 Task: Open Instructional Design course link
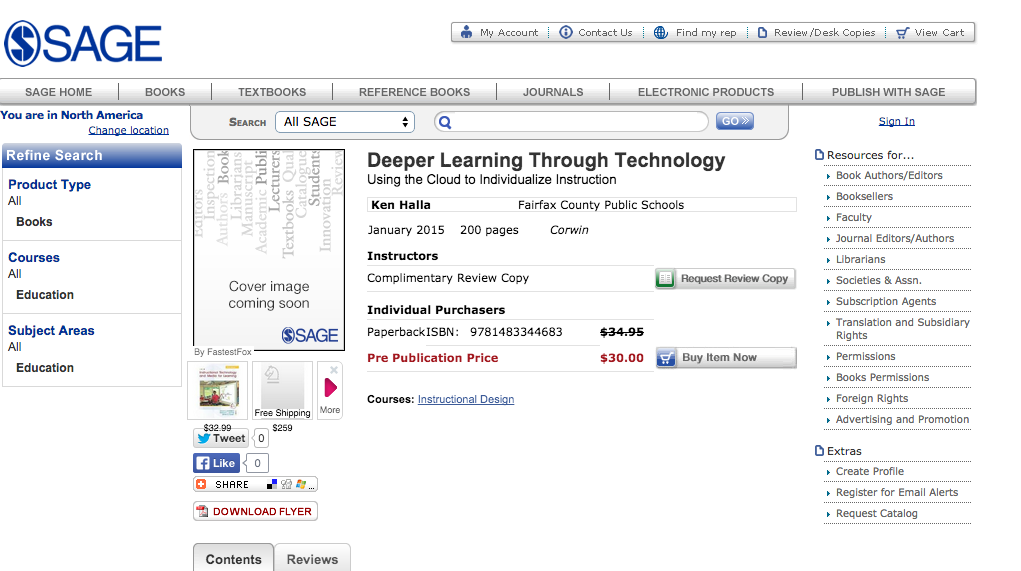[466, 399]
